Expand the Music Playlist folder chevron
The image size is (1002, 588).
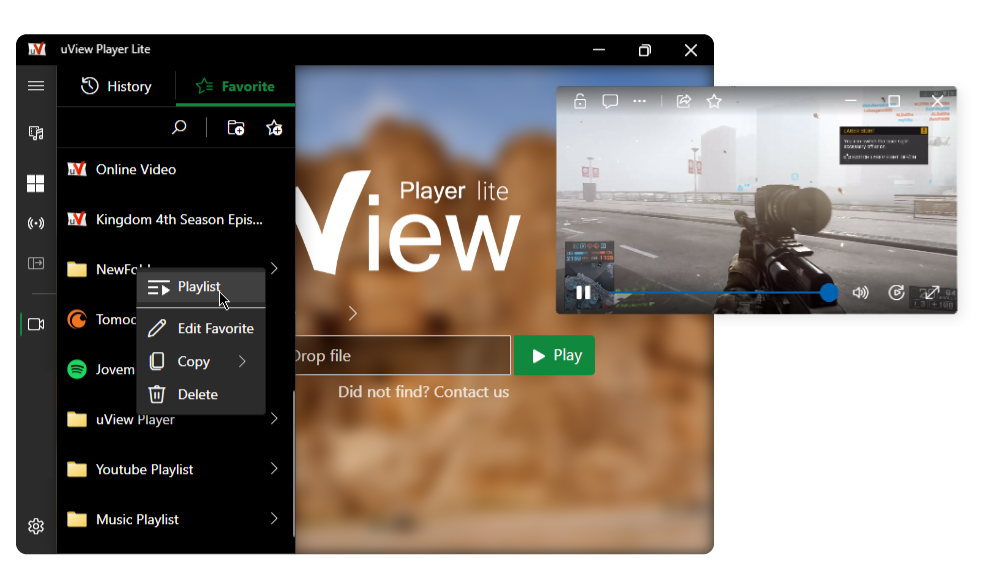pyautogui.click(x=274, y=518)
